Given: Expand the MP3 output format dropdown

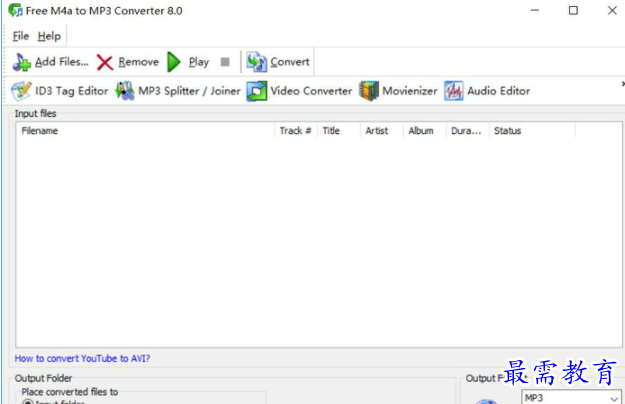Looking at the screenshot, I should click(x=614, y=398).
